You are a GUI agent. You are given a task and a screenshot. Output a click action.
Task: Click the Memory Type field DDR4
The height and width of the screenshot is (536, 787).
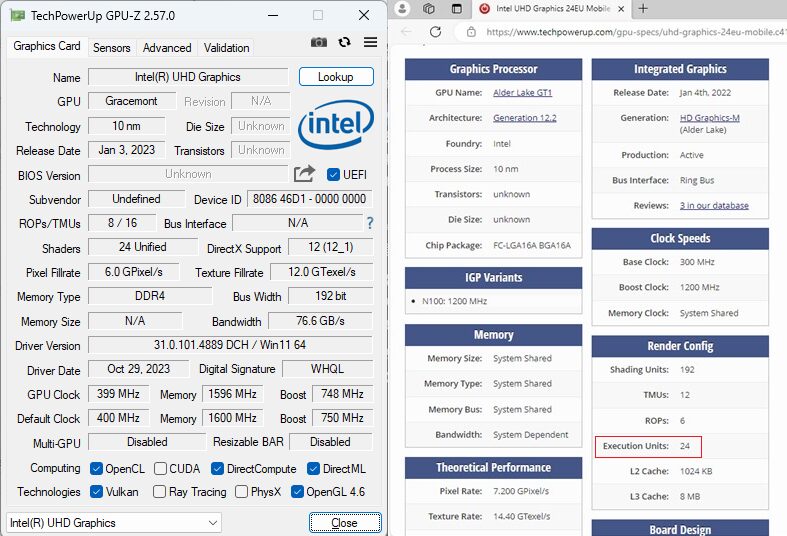(x=150, y=296)
